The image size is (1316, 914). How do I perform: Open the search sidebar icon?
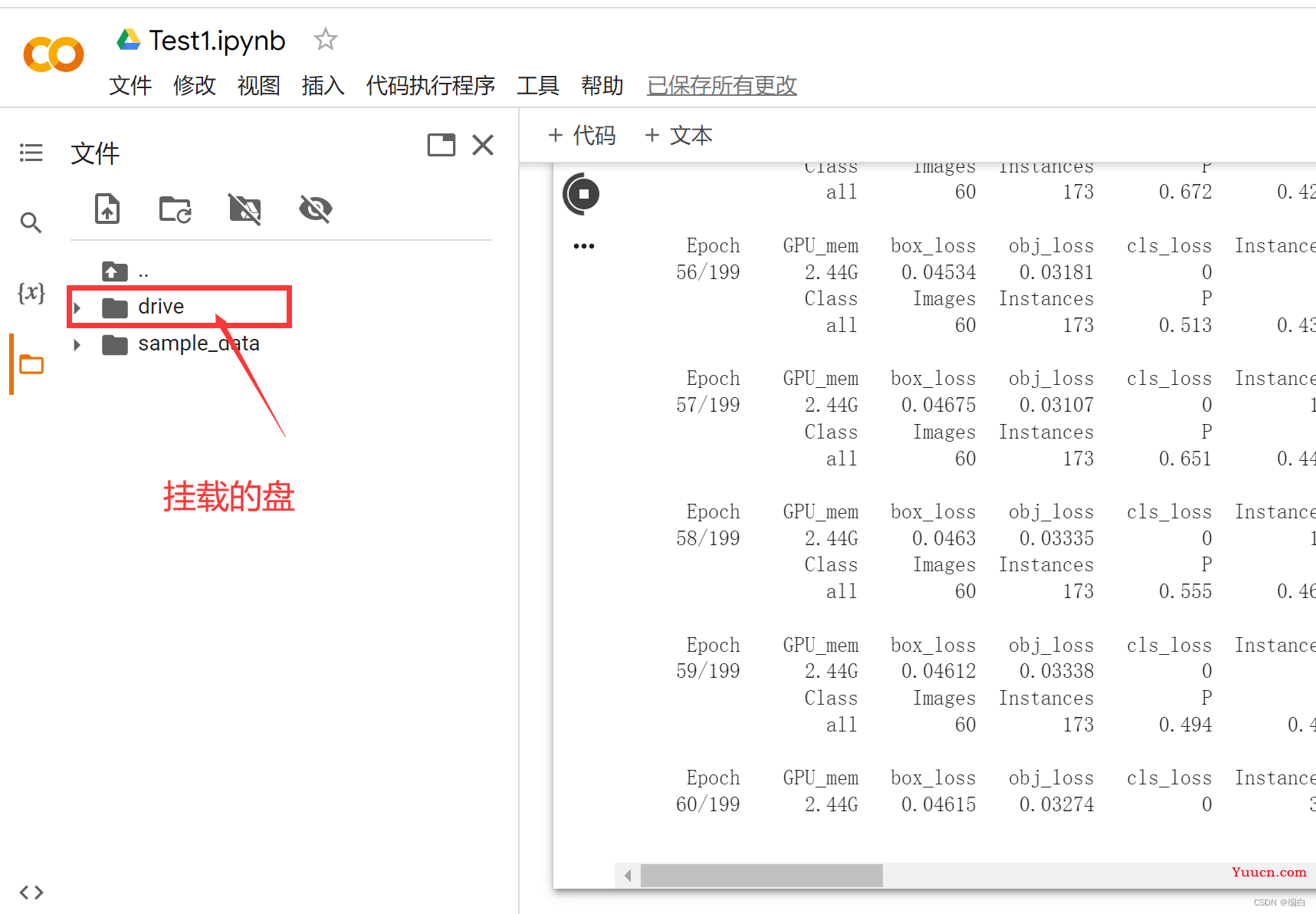click(31, 222)
